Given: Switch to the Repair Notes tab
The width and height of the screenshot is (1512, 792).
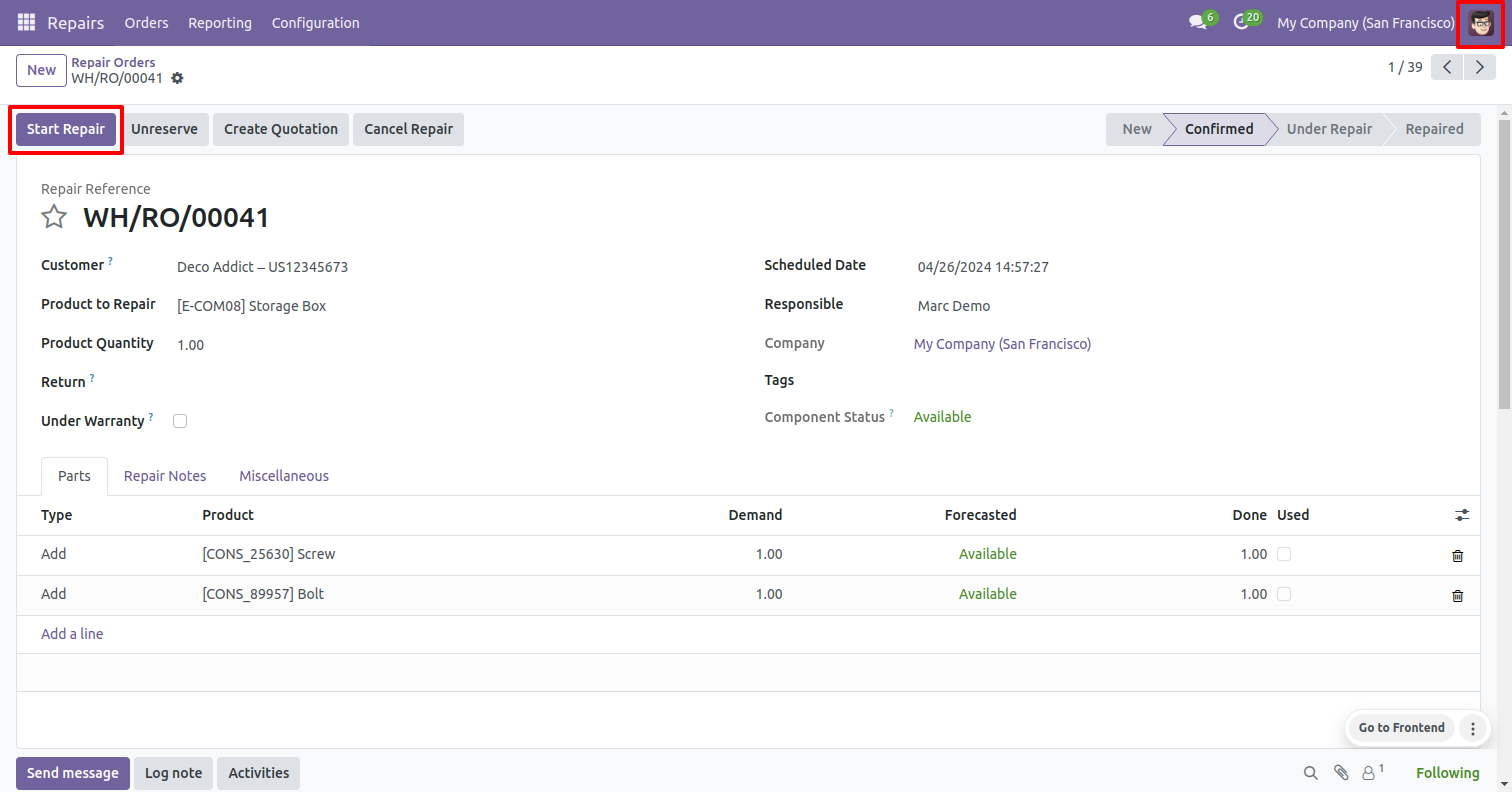Looking at the screenshot, I should click(x=165, y=476).
